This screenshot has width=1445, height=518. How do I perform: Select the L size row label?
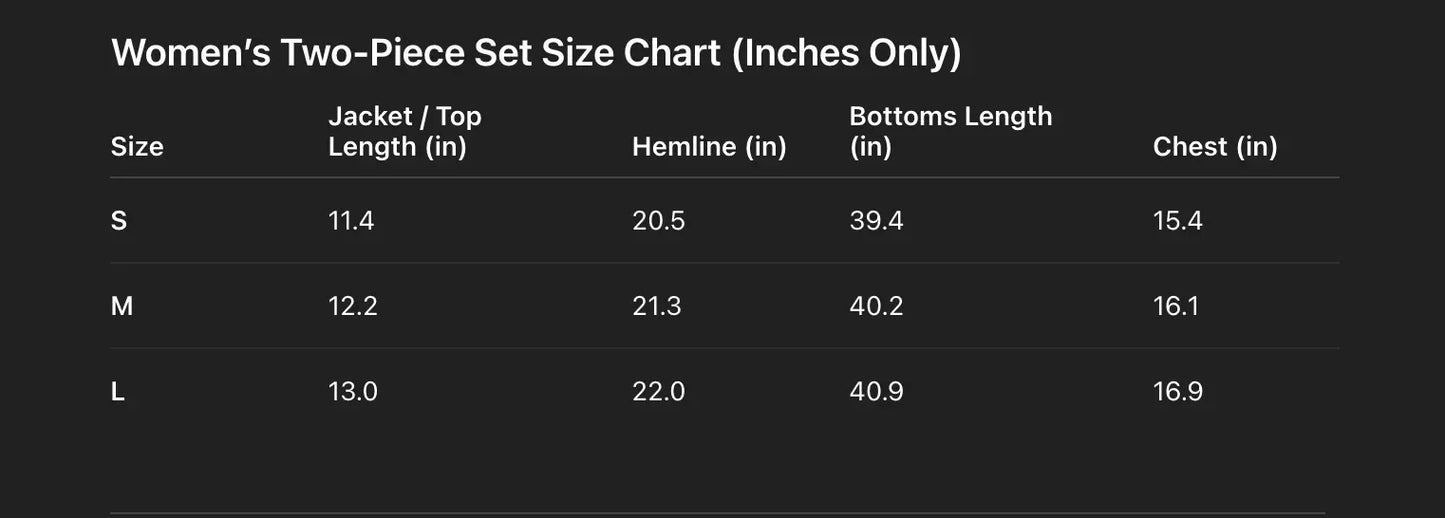click(x=118, y=392)
